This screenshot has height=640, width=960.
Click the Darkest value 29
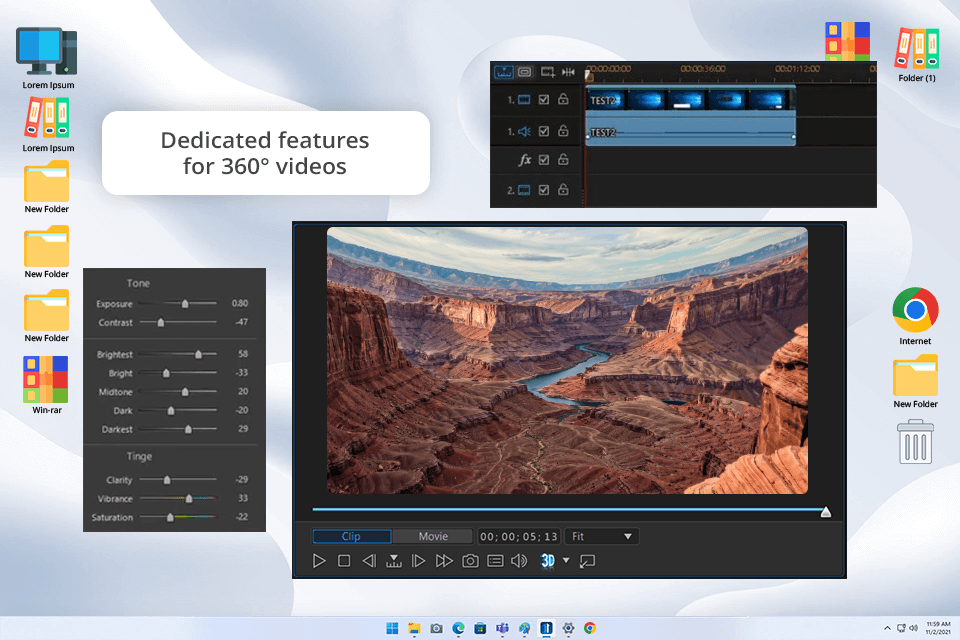243,429
